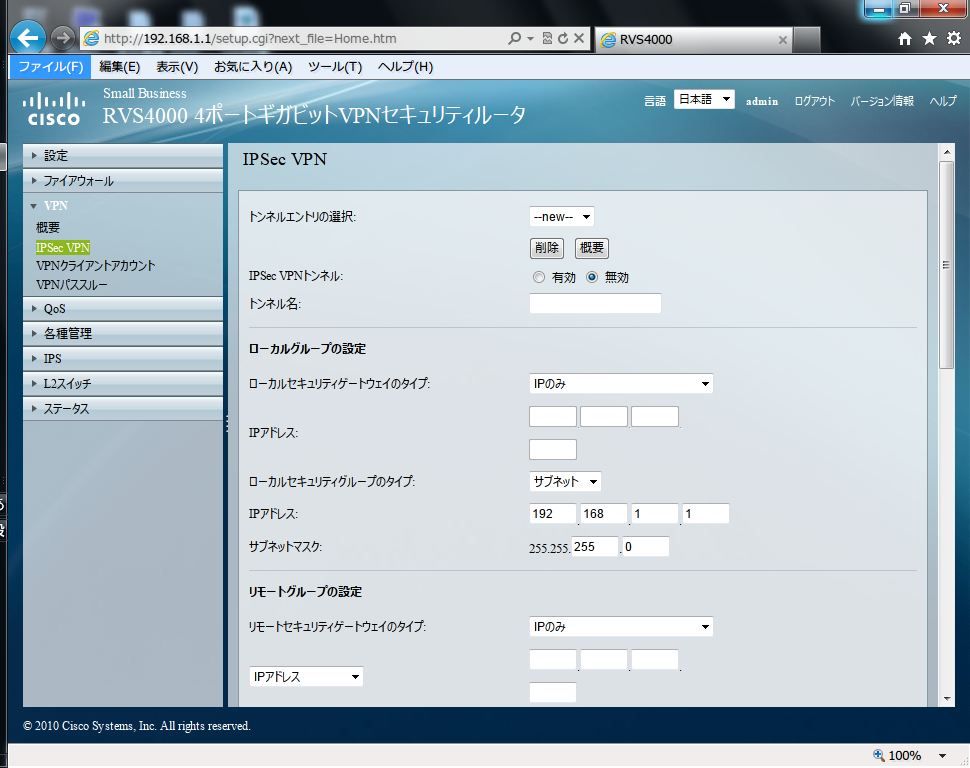Viewport: 970px width, 768px height.
Task: Open browser Home icon
Action: click(905, 39)
